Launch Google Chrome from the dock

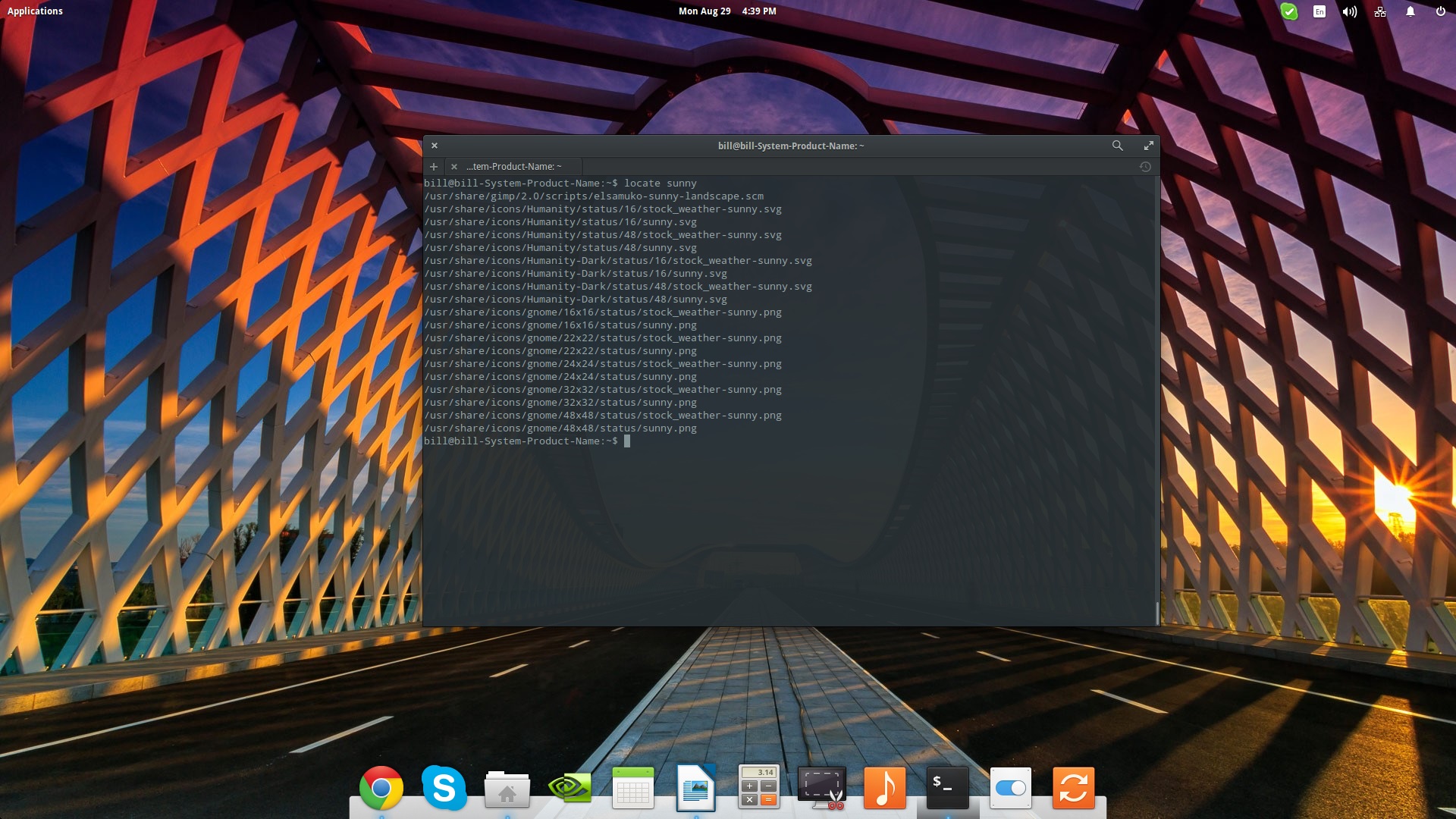[381, 789]
